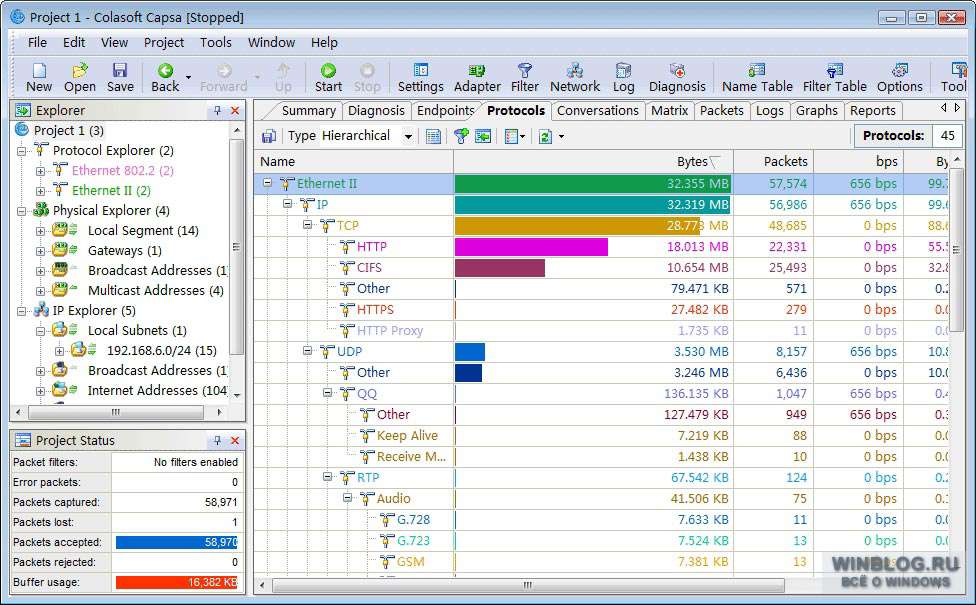
Task: Expand Ethernet 802.2 in Explorer tree
Action: click(x=40, y=171)
